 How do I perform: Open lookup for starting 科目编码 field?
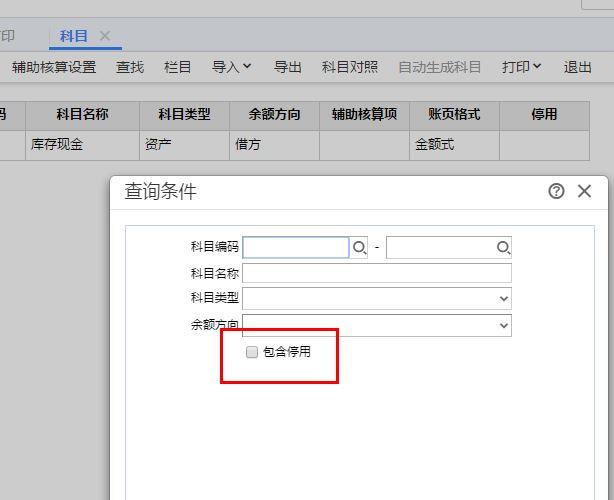point(359,247)
